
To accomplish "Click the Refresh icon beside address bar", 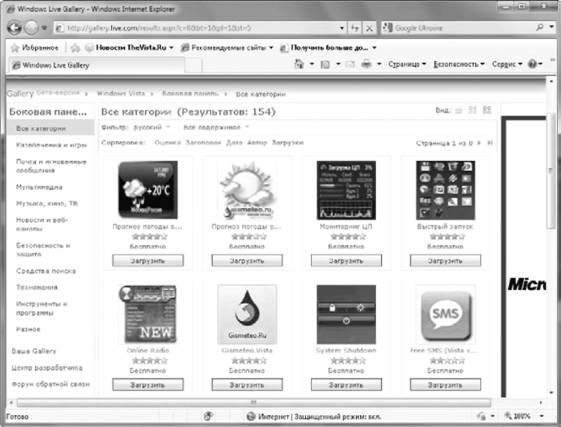I will click(355, 28).
